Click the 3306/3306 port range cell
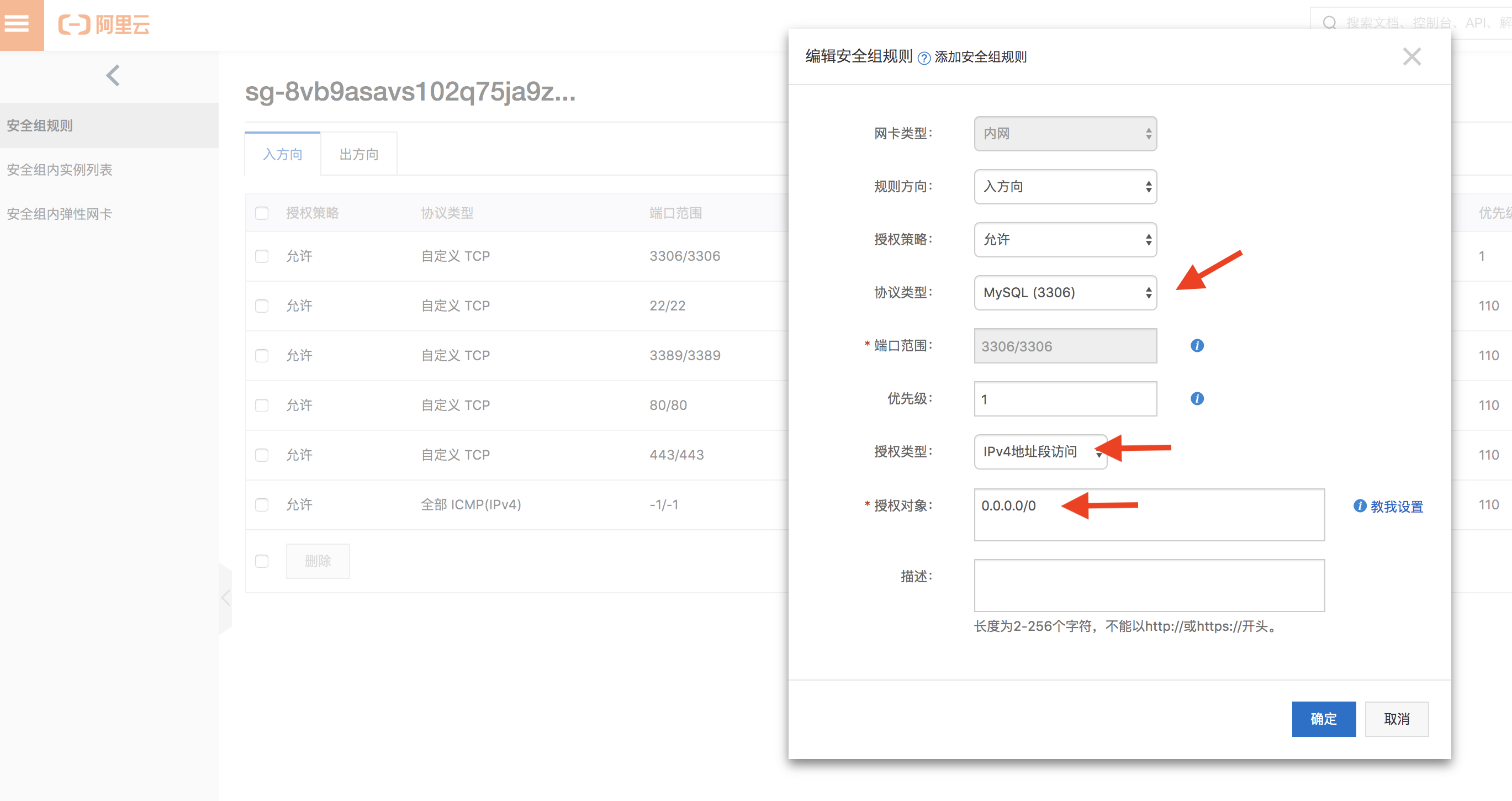This screenshot has width=1512, height=801. click(x=684, y=256)
